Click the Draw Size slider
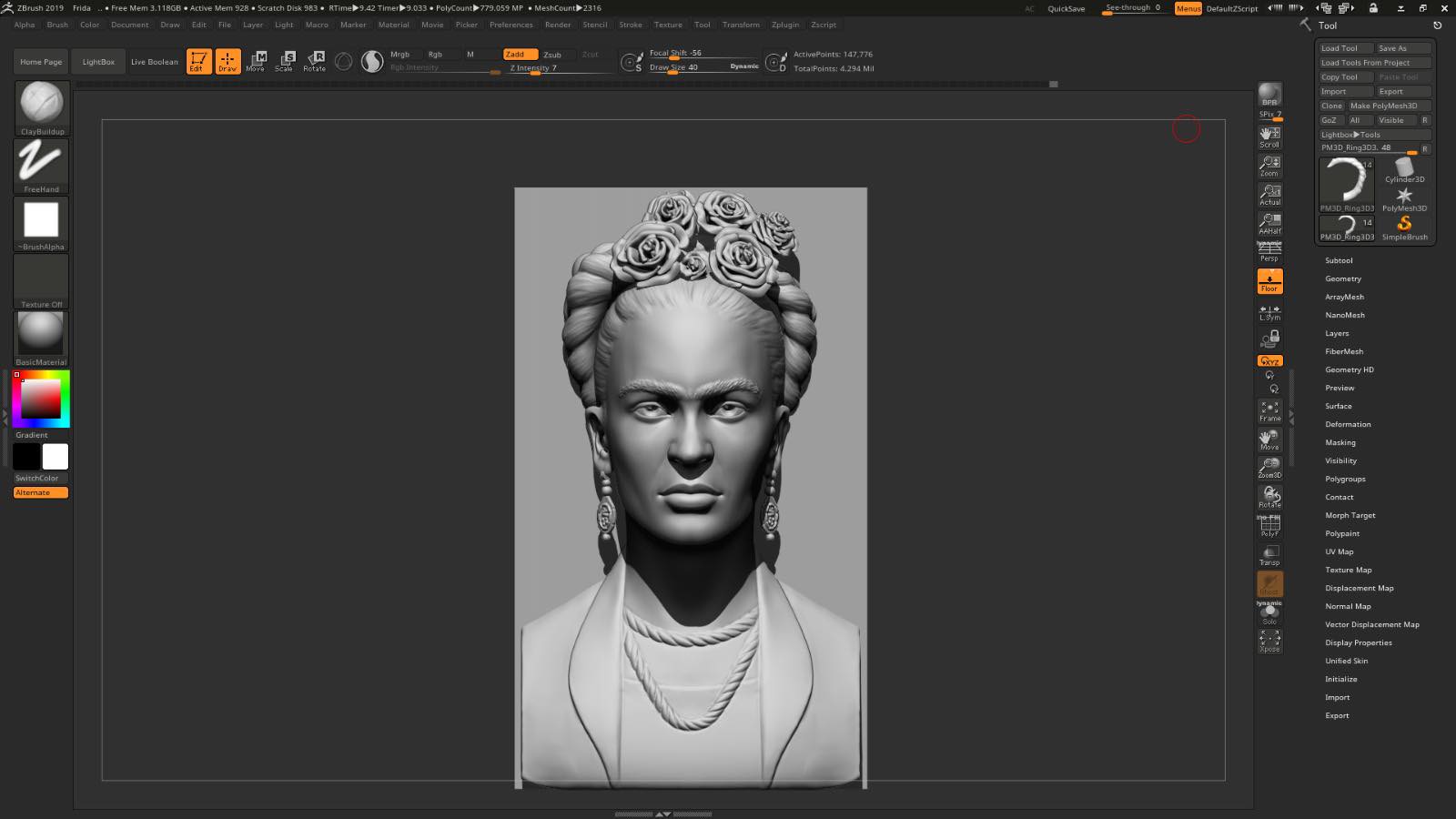The width and height of the screenshot is (1456, 819). pos(703,67)
